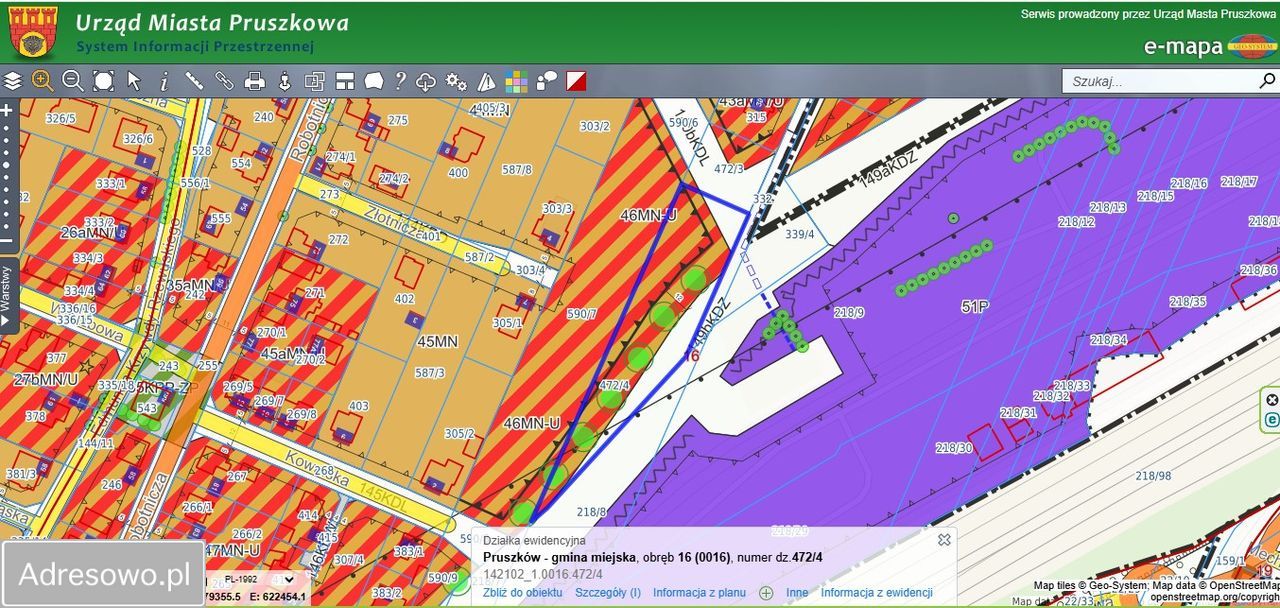
Task: Click the printer icon to print map
Action: [x=255, y=81]
